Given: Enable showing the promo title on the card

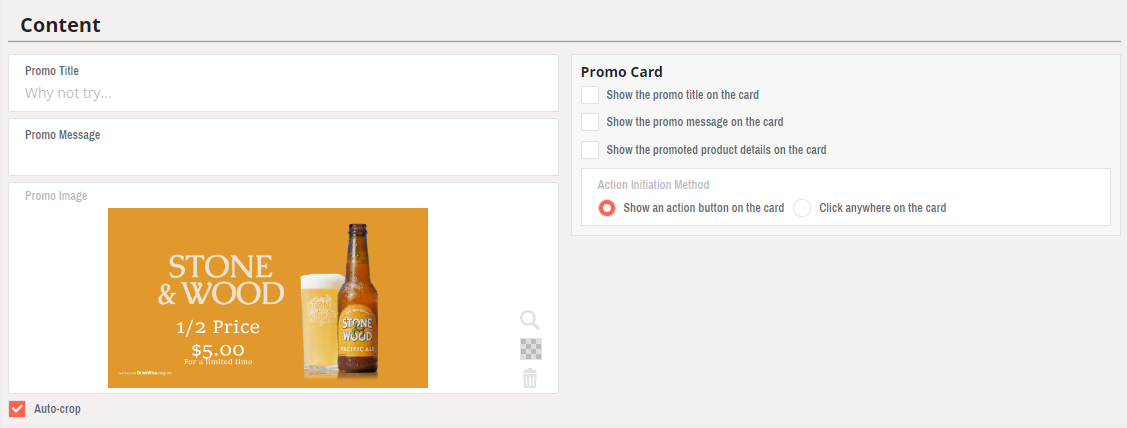Looking at the screenshot, I should click(x=590, y=95).
